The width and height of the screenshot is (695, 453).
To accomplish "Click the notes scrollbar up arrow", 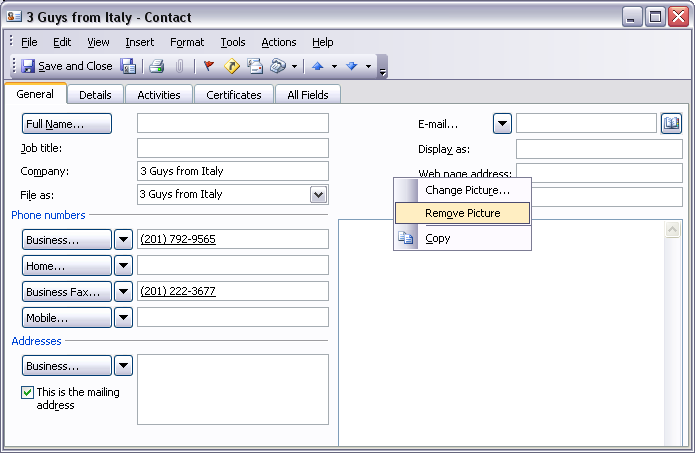I will tap(672, 229).
